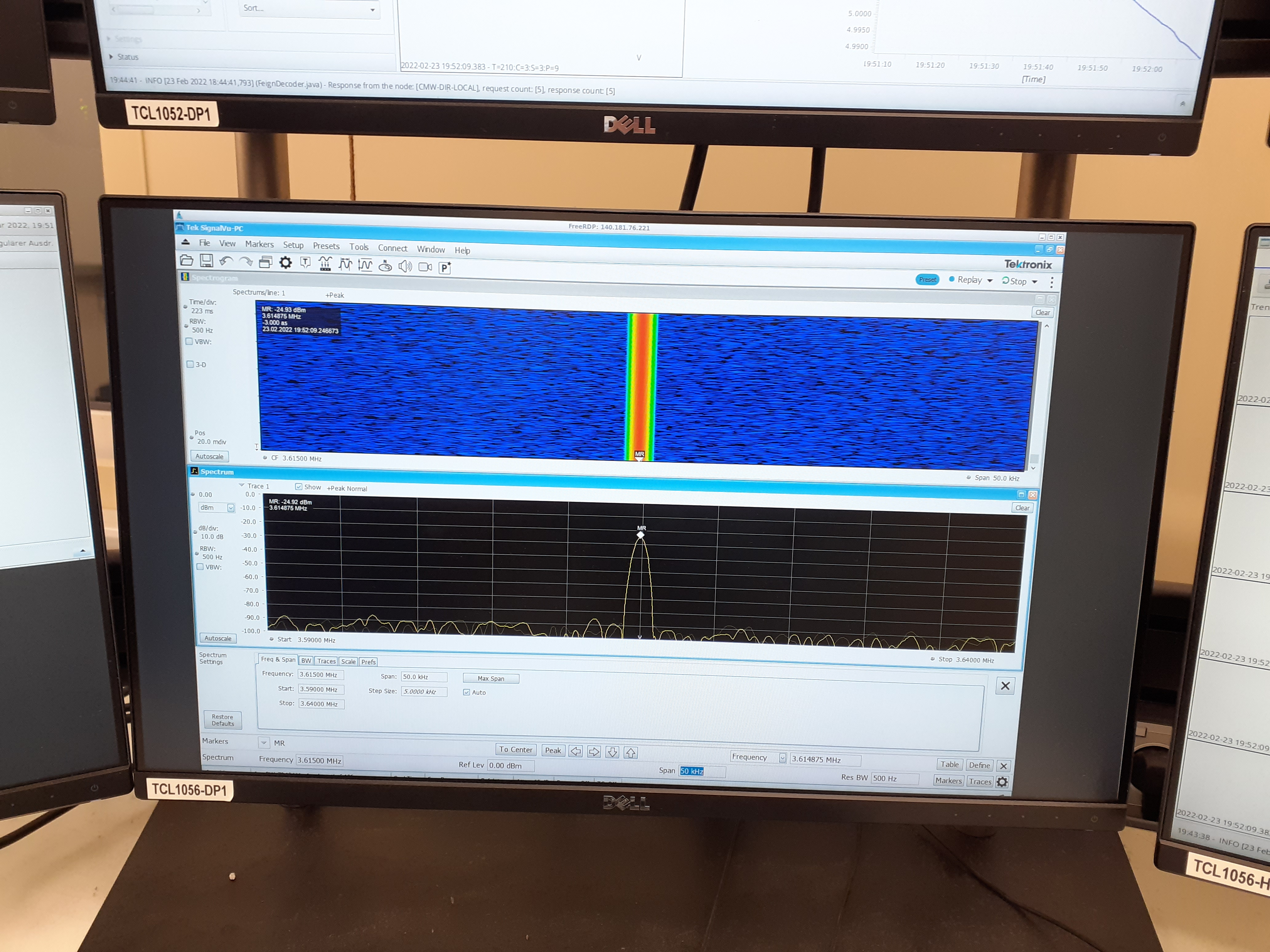
Task: Open the dBm units dropdown
Action: [231, 508]
